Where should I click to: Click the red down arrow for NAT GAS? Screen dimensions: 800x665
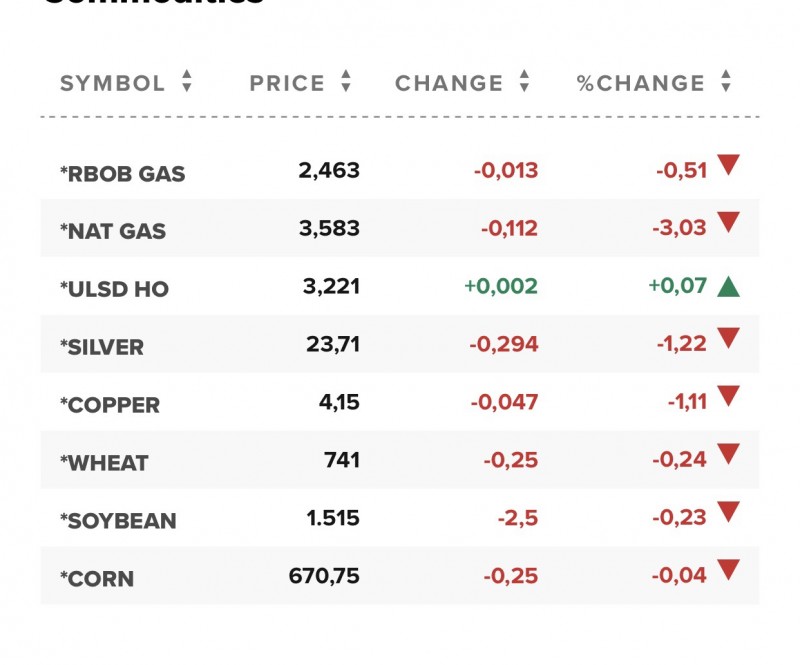(728, 224)
